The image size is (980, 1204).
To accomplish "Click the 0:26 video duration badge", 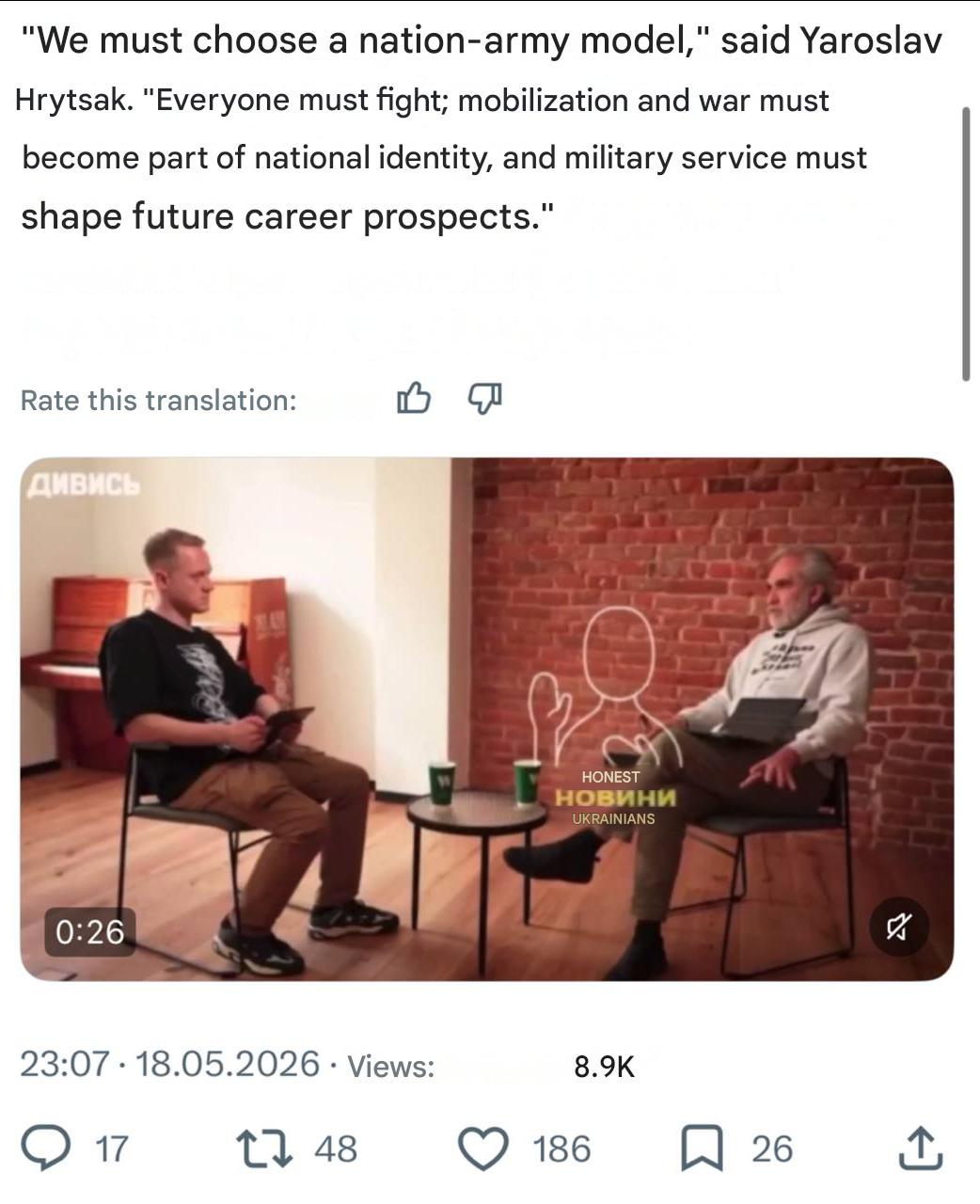I will (90, 931).
